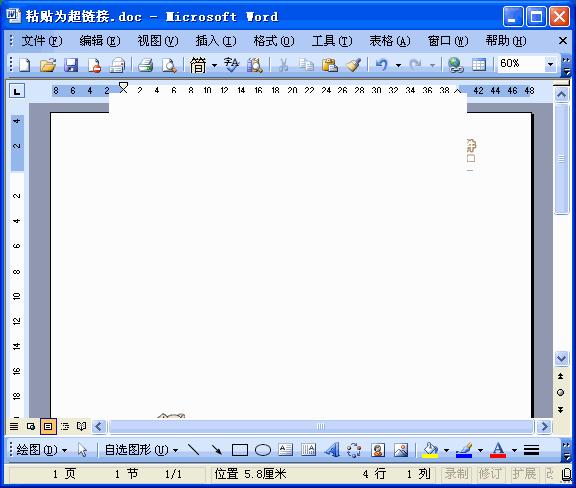576x488 pixels.
Task: Expand line color dropdown arrow
Action: pos(480,450)
